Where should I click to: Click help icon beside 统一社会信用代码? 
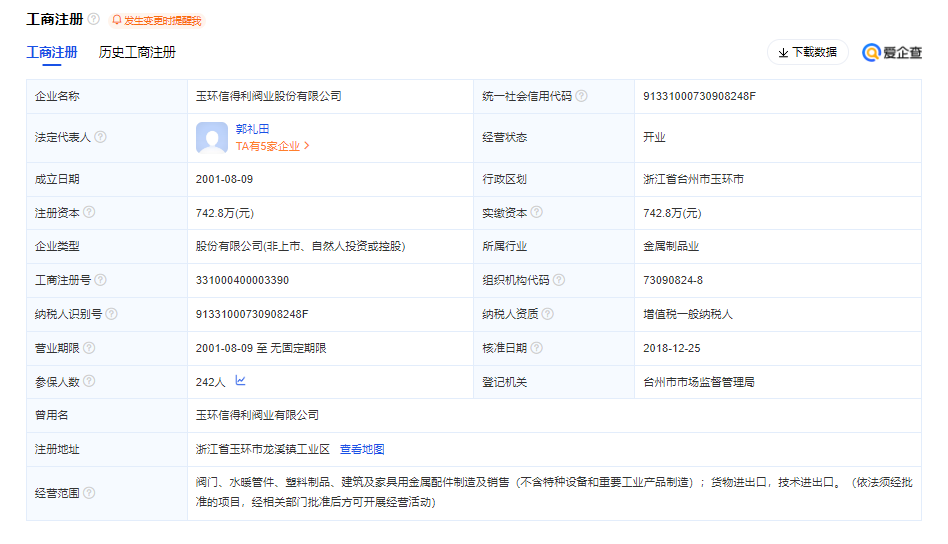(581, 96)
